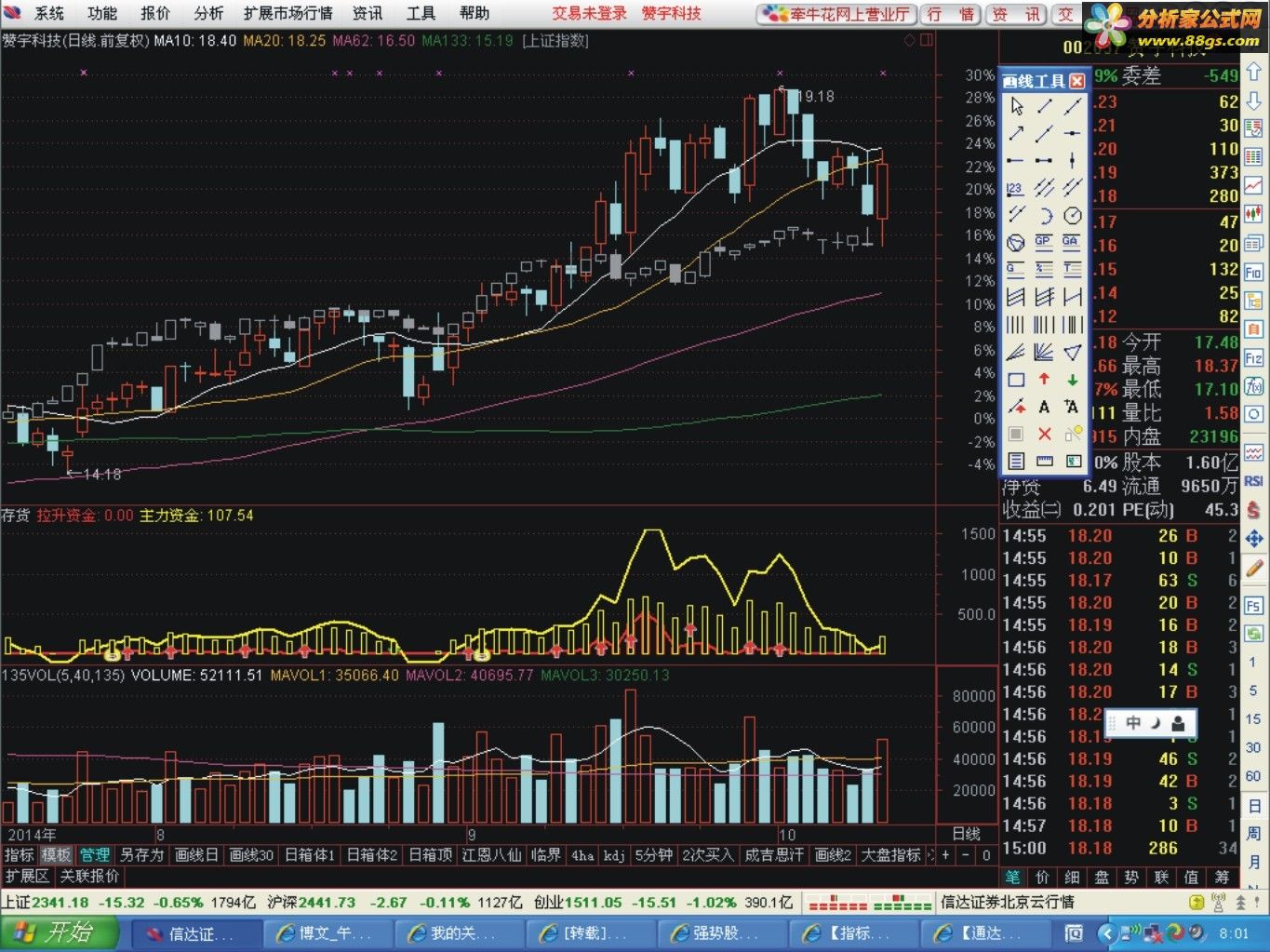The height and width of the screenshot is (952, 1270).
Task: Select the circle drawing tool
Action: click(x=1073, y=216)
